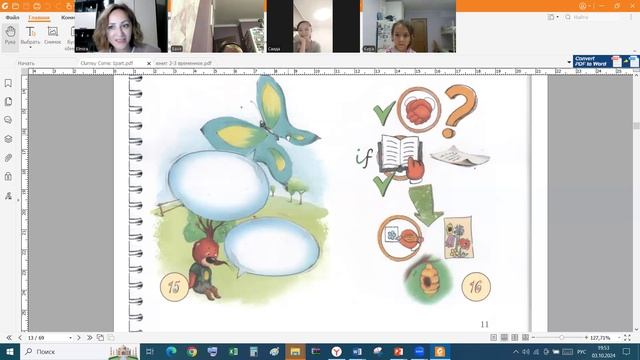
Task: Click the page number input field
Action: (x=46, y=338)
